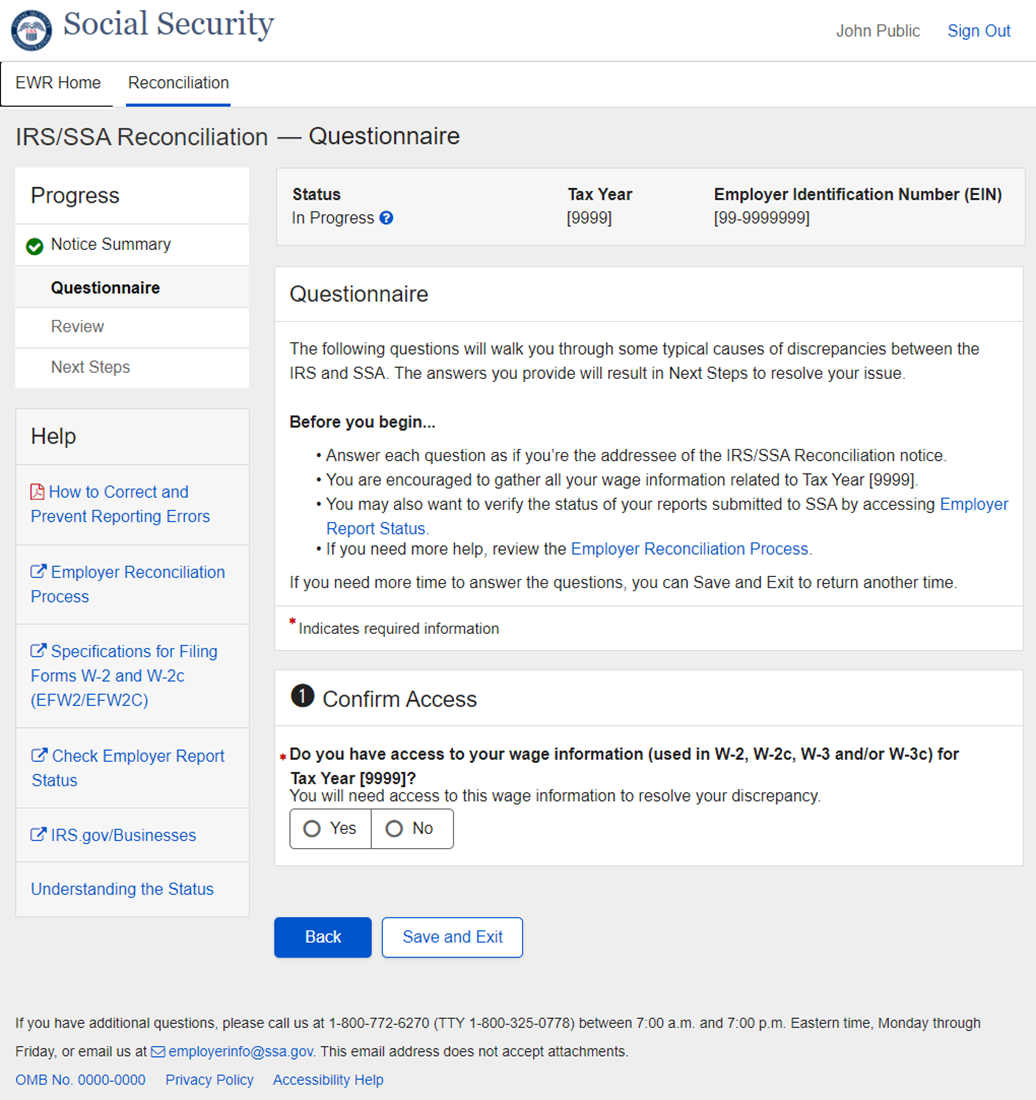Select No for wage information access

click(x=411, y=829)
